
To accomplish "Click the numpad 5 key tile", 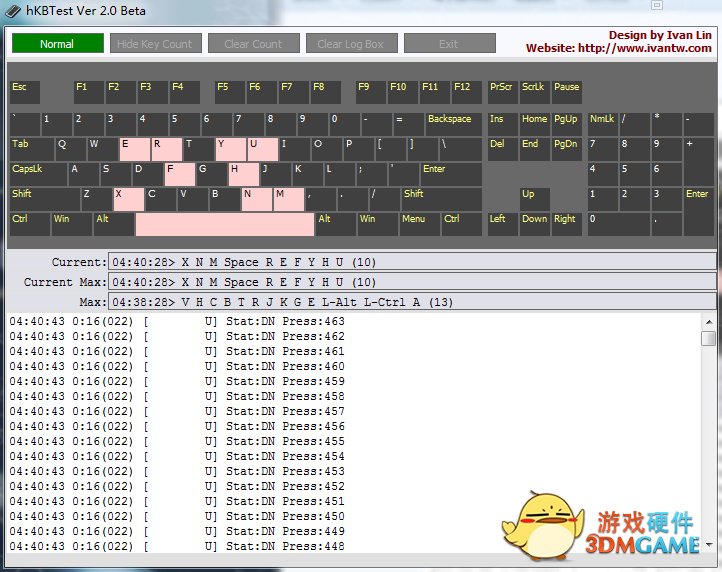I will [635, 174].
